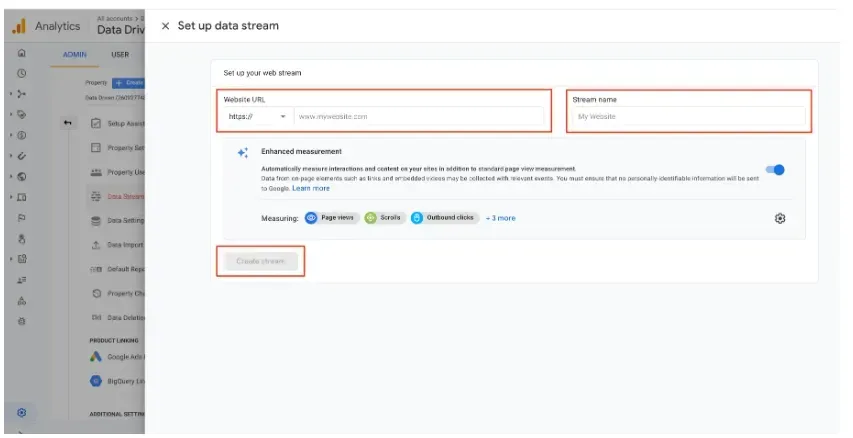Click the Create stream button
This screenshot has width=853, height=438.
[x=261, y=261]
